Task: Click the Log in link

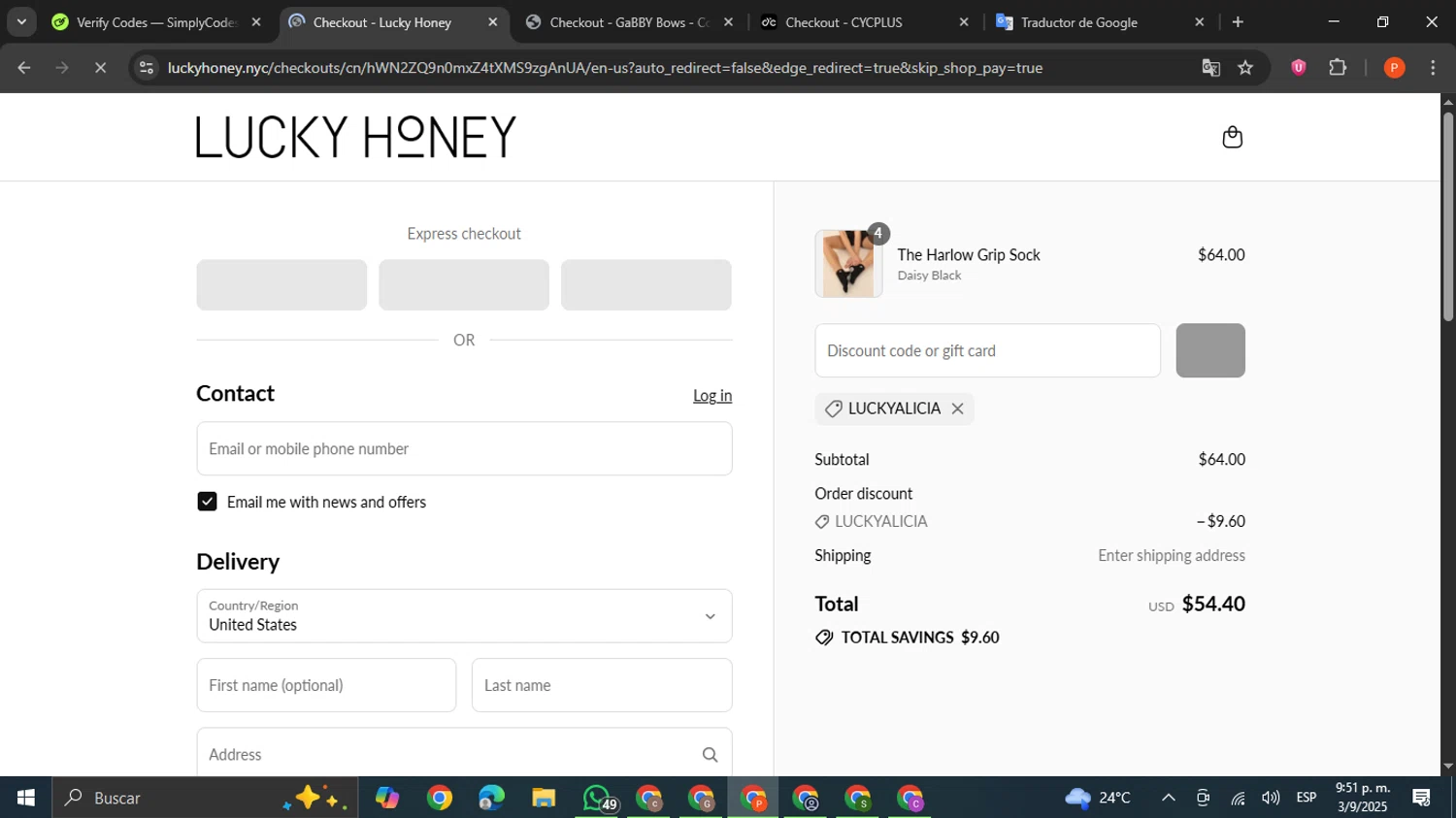Action: pos(712,395)
